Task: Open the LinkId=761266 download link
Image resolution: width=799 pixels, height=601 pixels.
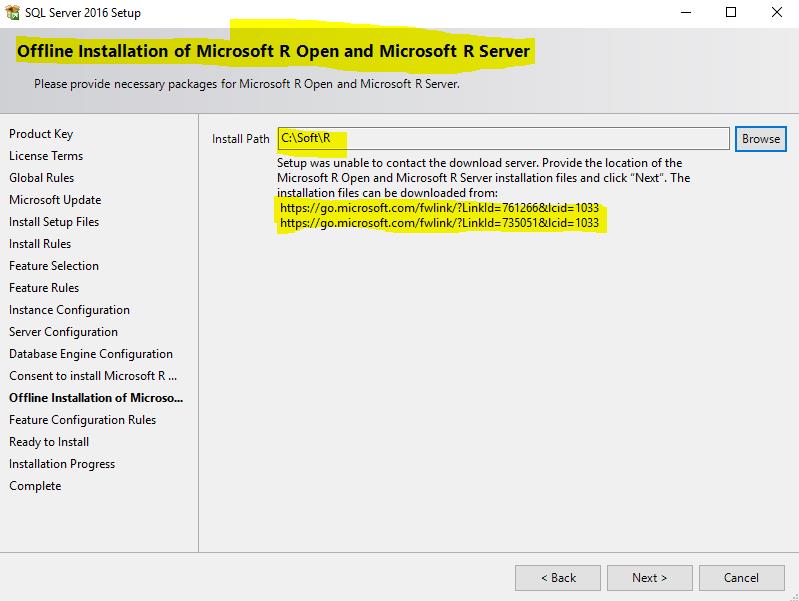Action: [x=439, y=208]
